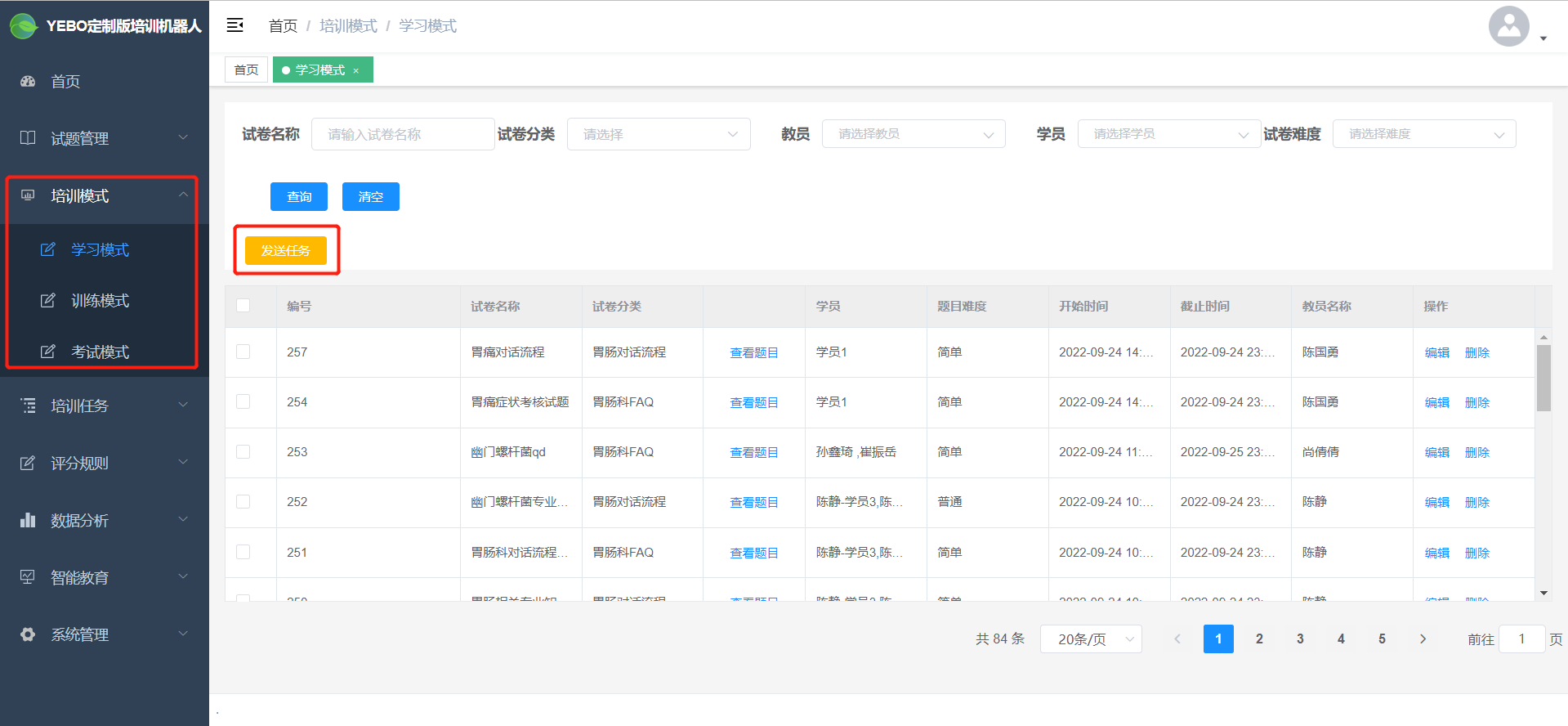Click the table scrollbar up arrow
Image resolution: width=1568 pixels, height=726 pixels.
point(1543,337)
